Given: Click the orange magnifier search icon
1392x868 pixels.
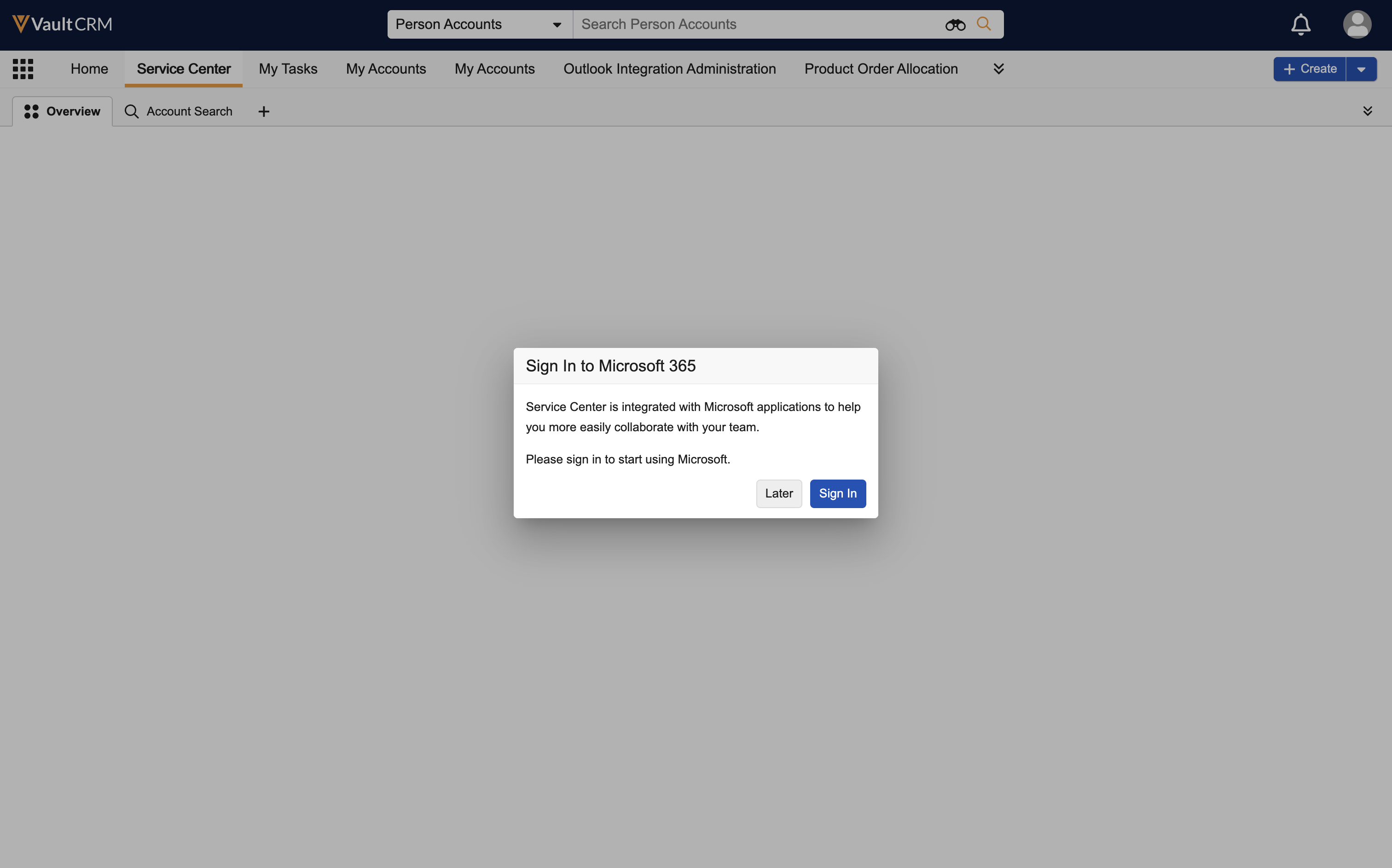Looking at the screenshot, I should pyautogui.click(x=983, y=24).
